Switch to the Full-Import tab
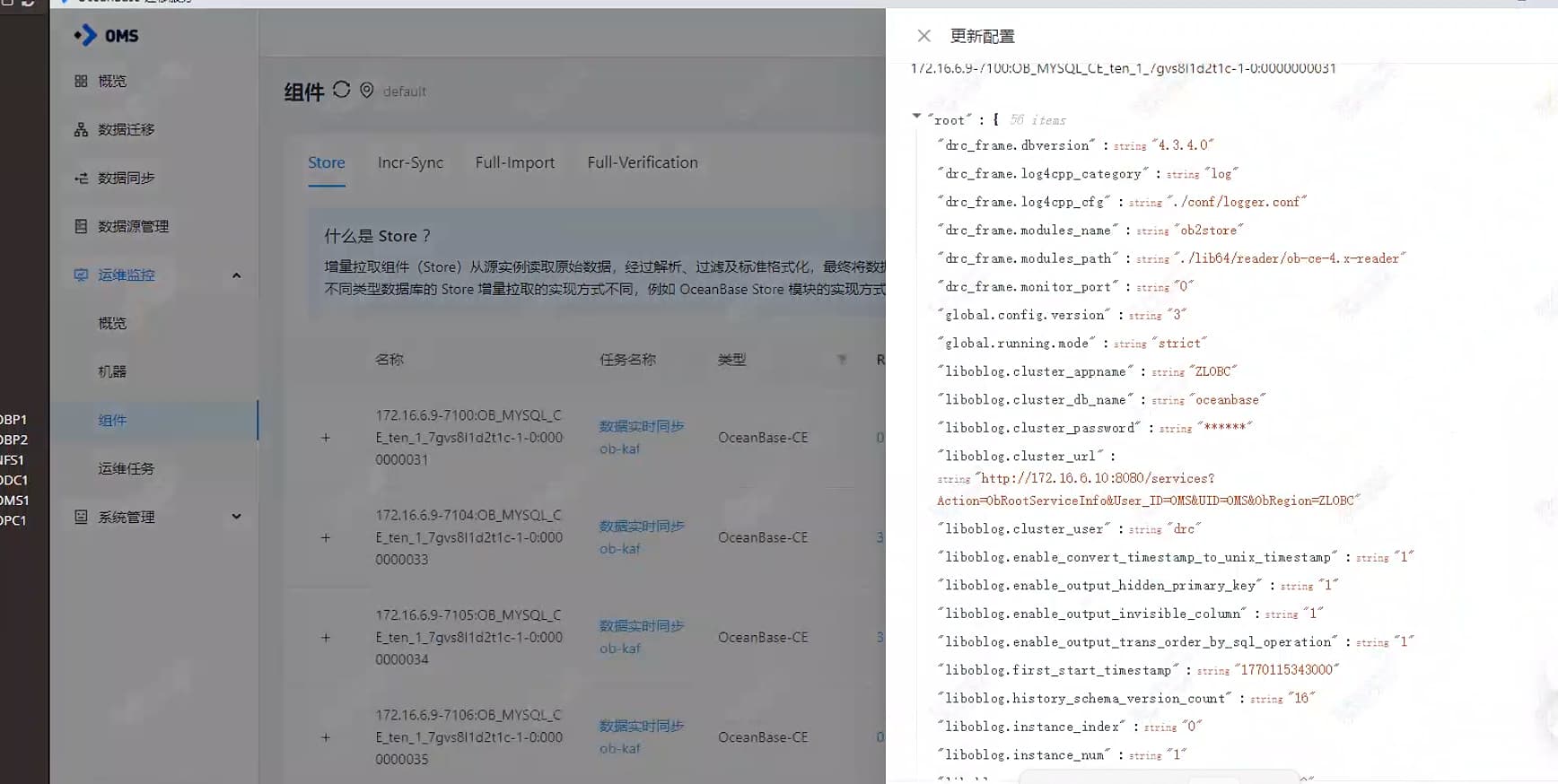The image size is (1558, 784). pyautogui.click(x=514, y=162)
